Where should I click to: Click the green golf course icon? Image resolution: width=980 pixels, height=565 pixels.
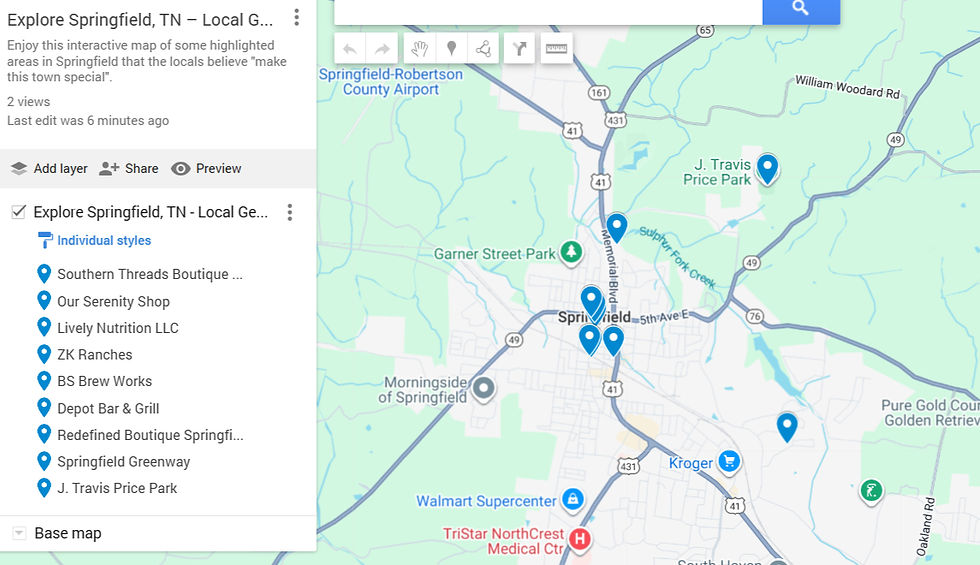(871, 491)
